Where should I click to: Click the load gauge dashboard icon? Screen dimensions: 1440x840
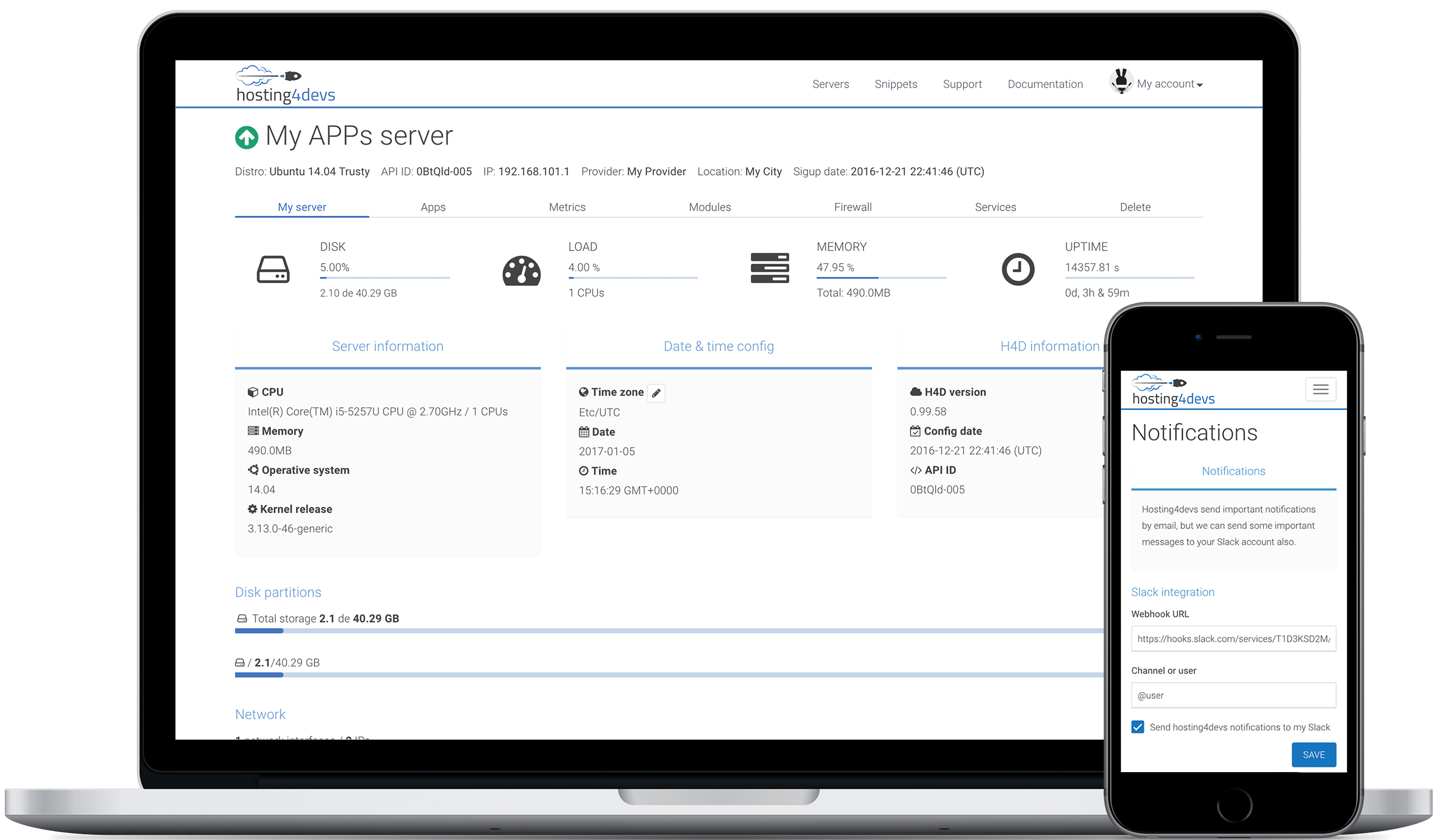[x=521, y=271]
